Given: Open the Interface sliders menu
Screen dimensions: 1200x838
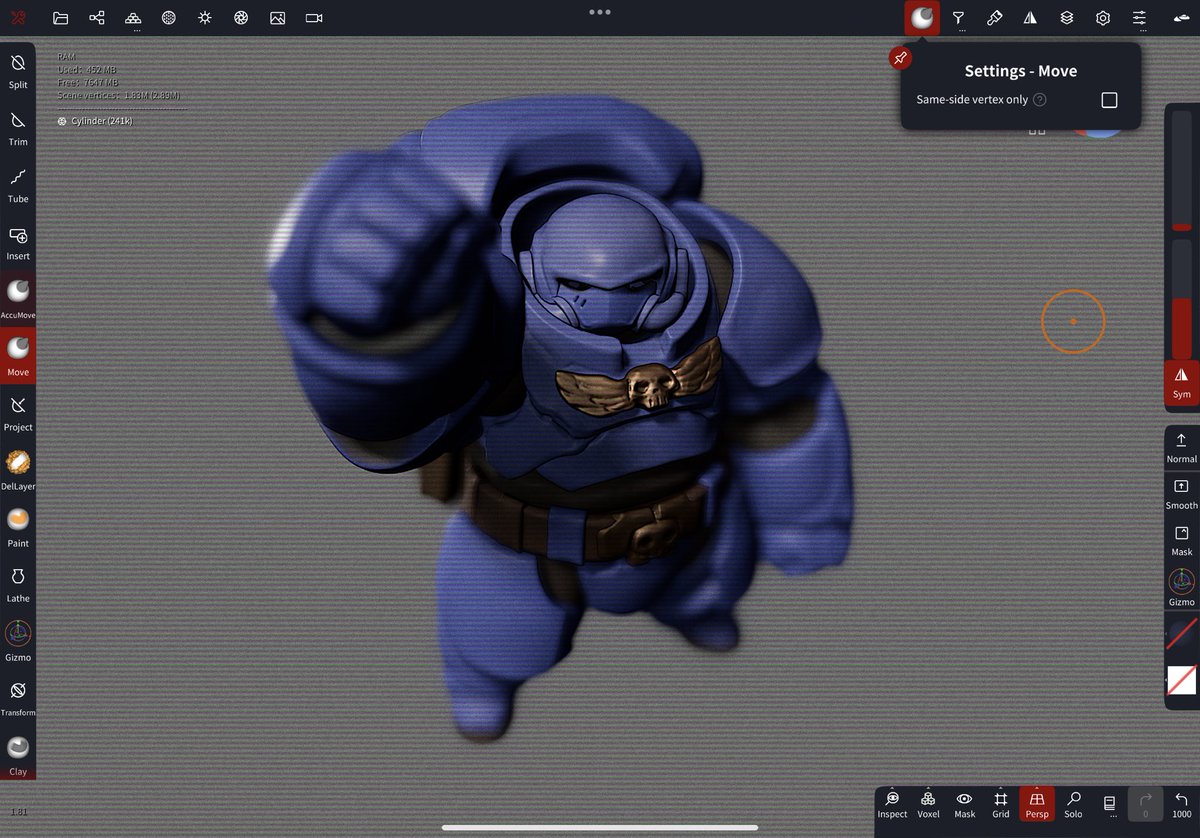Looking at the screenshot, I should coord(1139,17).
